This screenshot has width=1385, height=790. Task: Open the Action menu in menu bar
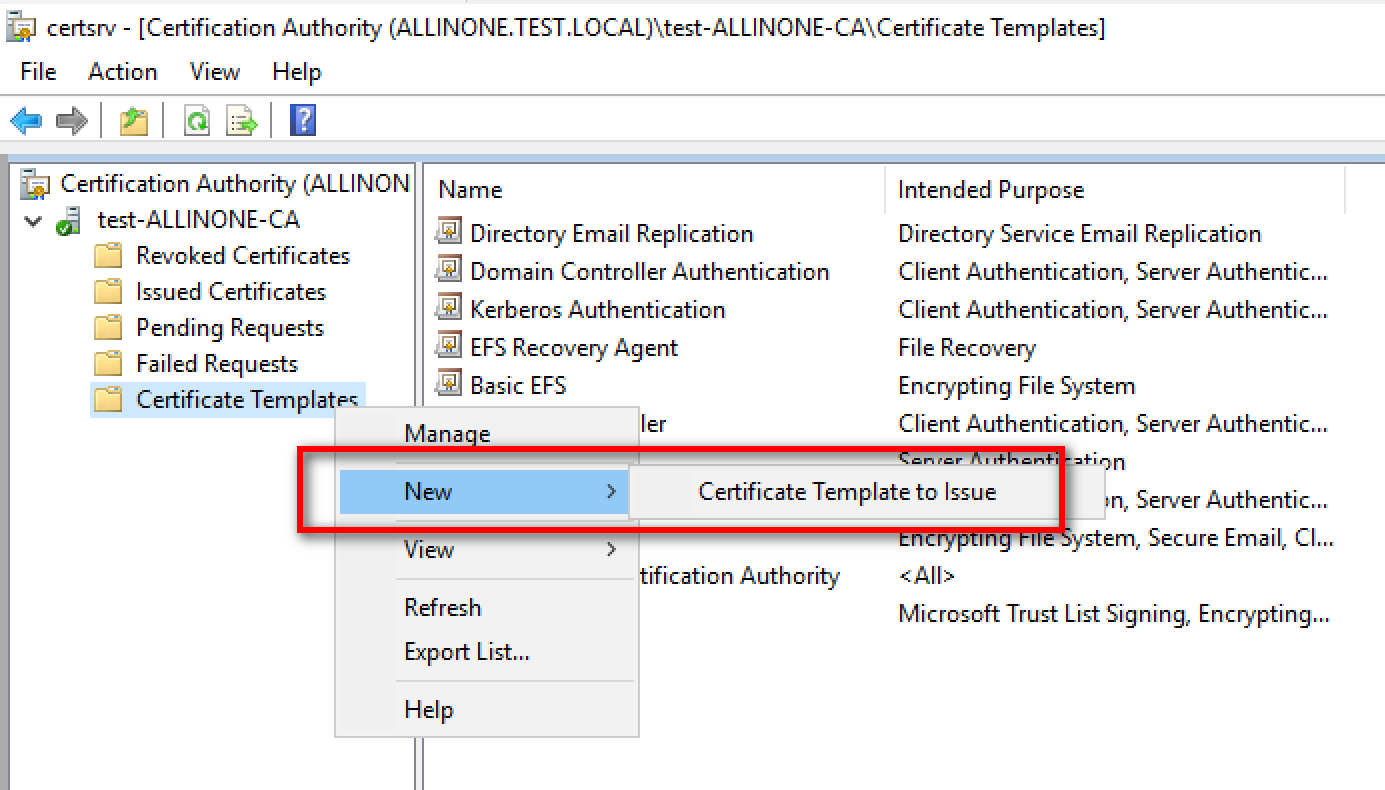tap(122, 72)
